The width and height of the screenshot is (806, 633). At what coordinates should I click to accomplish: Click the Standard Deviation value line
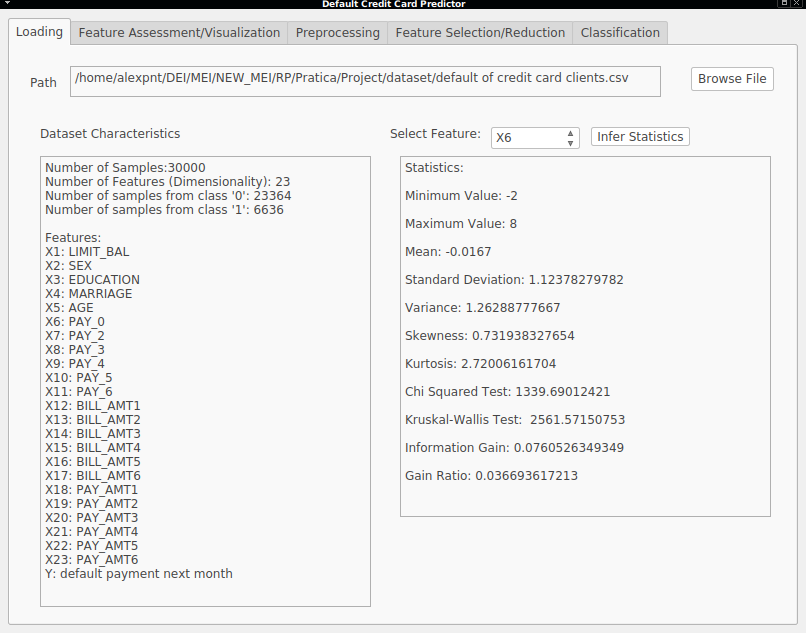pos(514,280)
